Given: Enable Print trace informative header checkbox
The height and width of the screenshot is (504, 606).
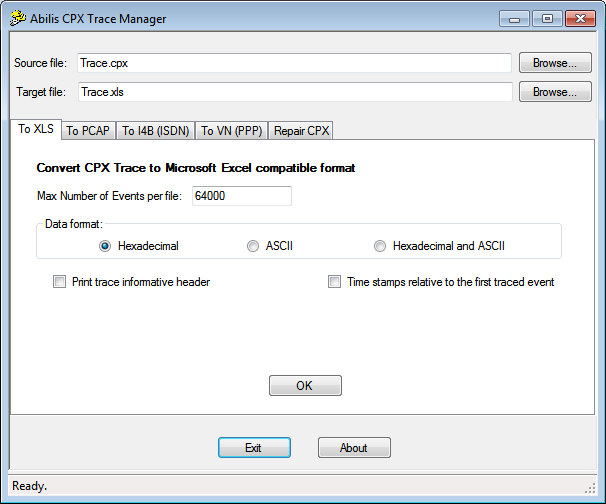Looking at the screenshot, I should coord(59,282).
